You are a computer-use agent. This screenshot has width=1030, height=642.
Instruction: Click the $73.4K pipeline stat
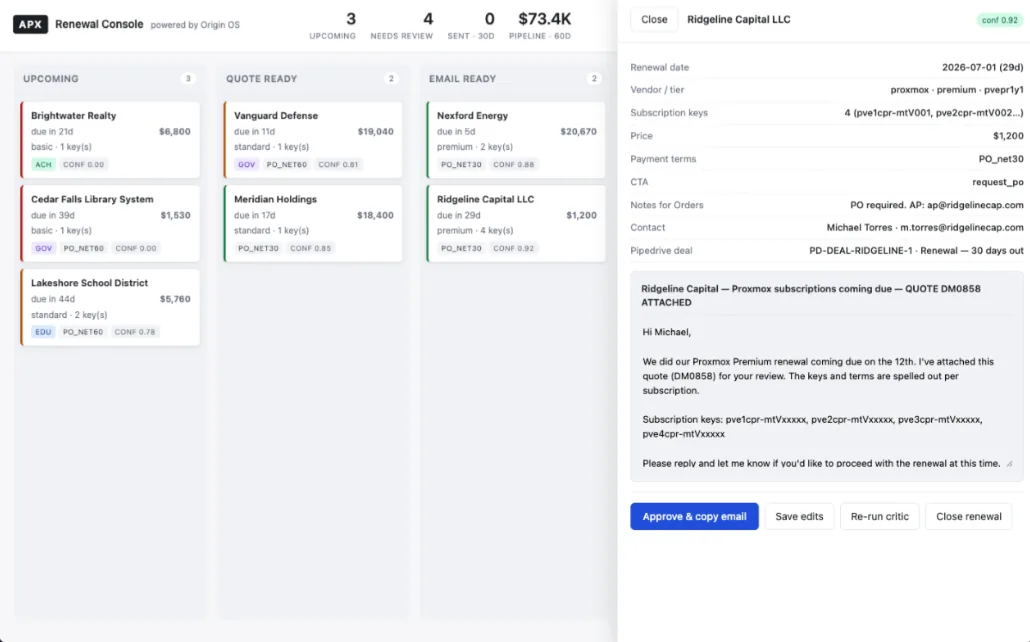point(540,26)
